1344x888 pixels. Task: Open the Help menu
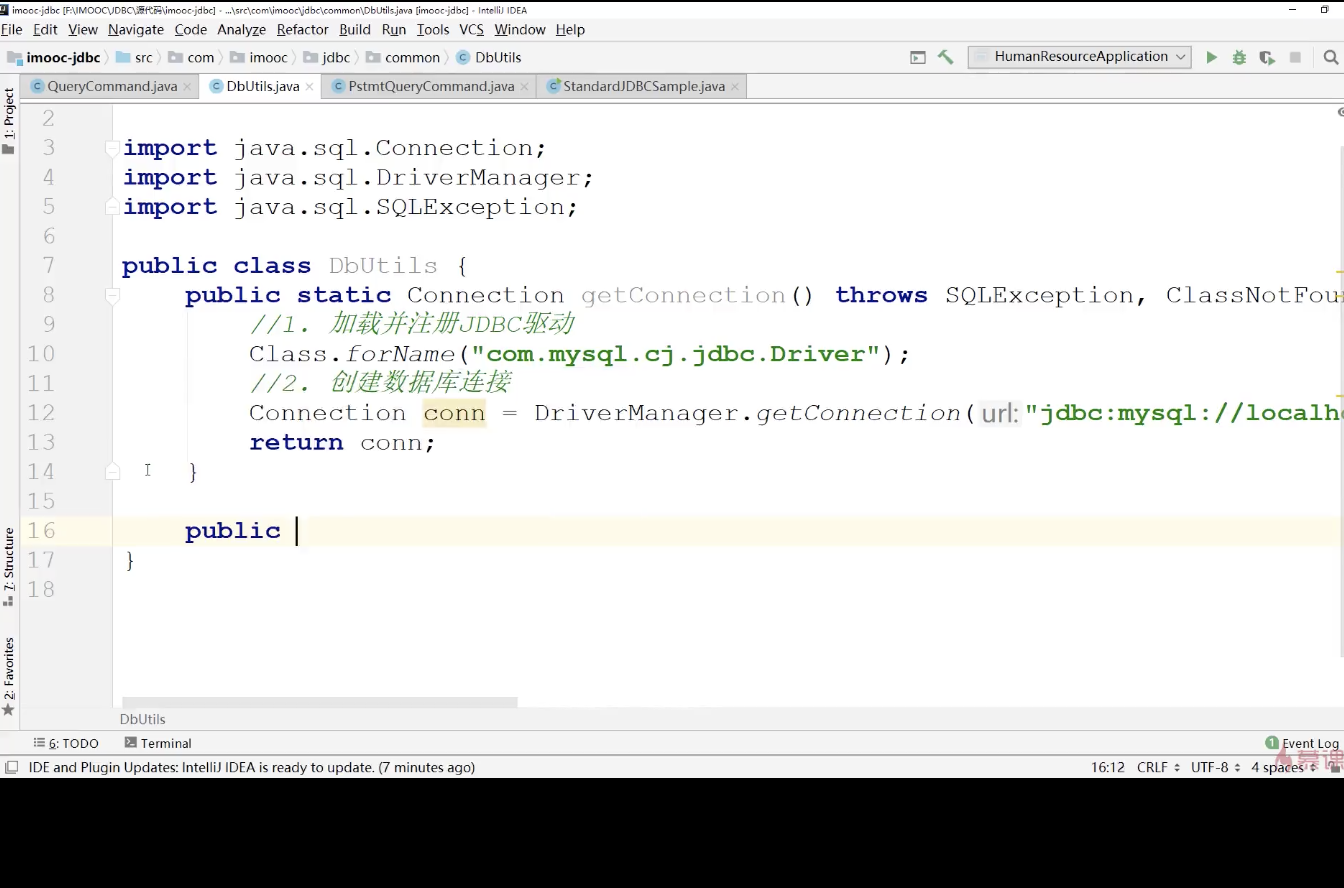[x=570, y=30]
